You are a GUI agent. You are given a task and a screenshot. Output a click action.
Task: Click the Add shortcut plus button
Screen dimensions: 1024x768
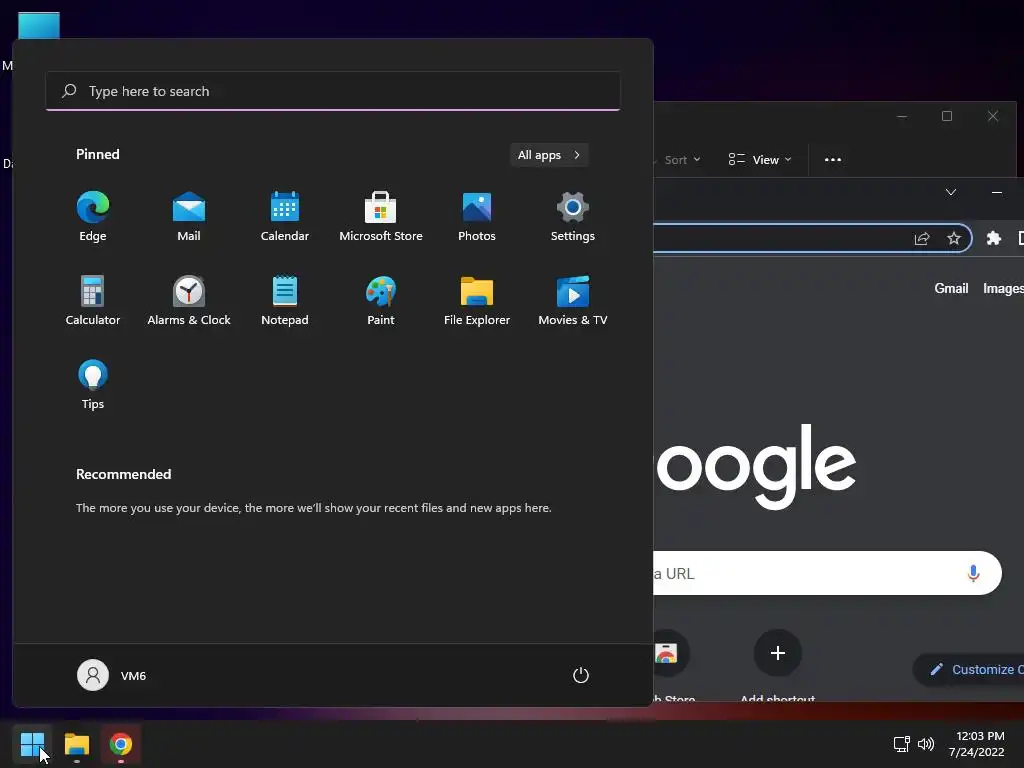[x=777, y=653]
